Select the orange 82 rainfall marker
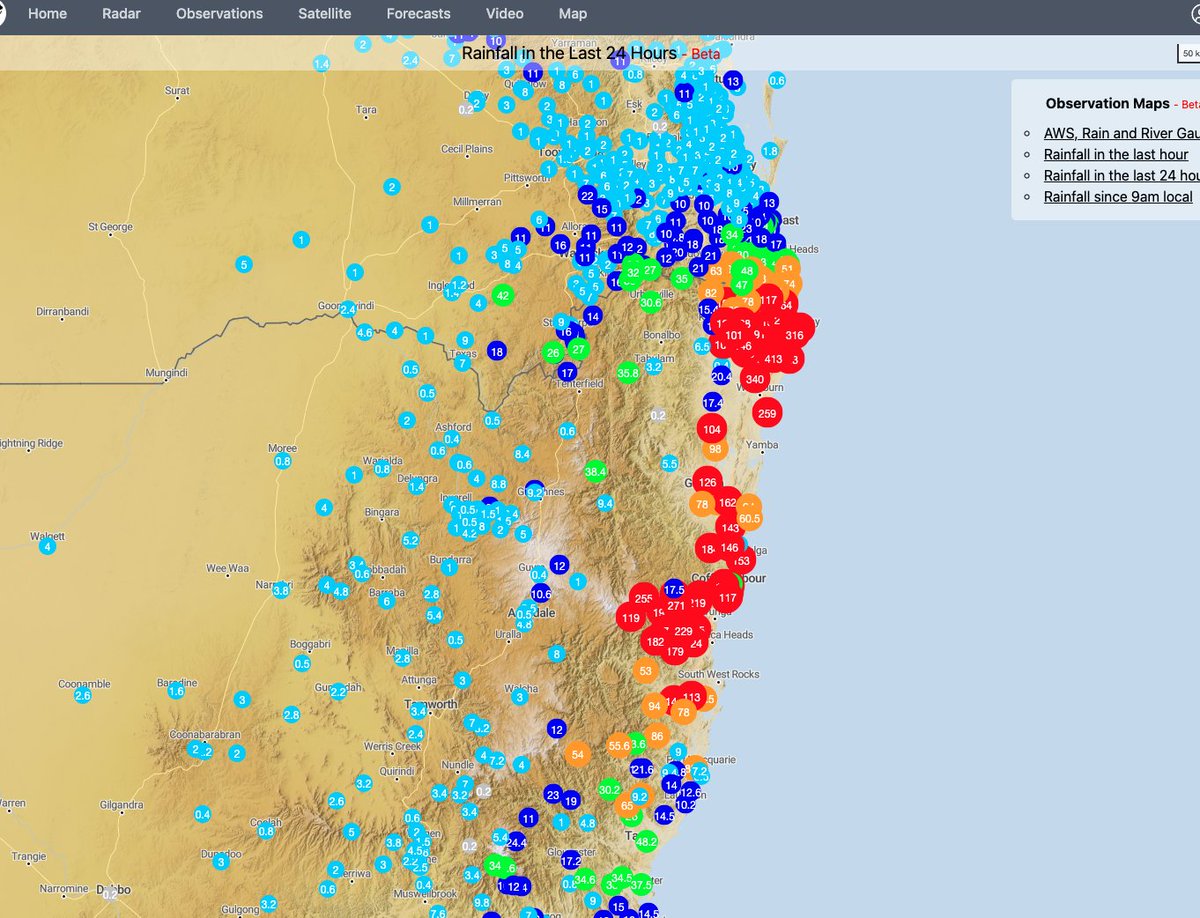Viewport: 1200px width, 918px height. click(712, 293)
